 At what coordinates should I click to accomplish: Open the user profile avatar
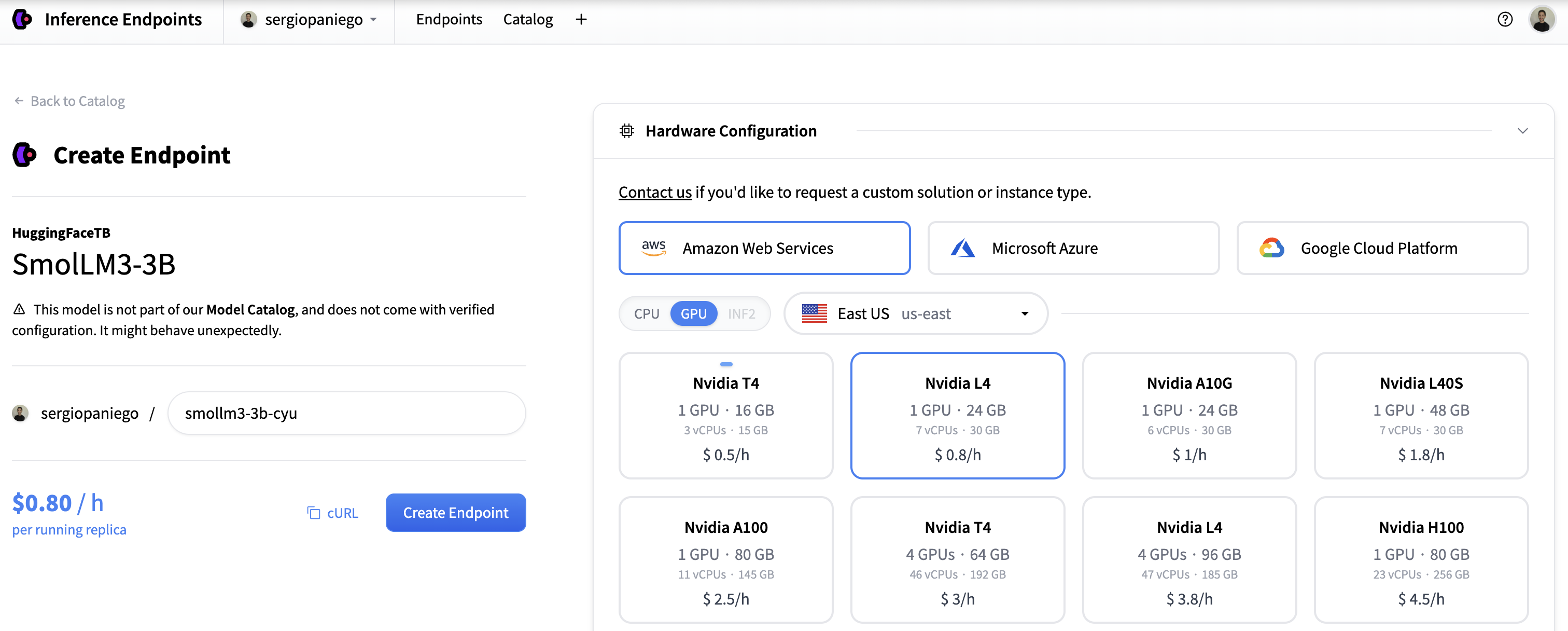pos(1542,20)
